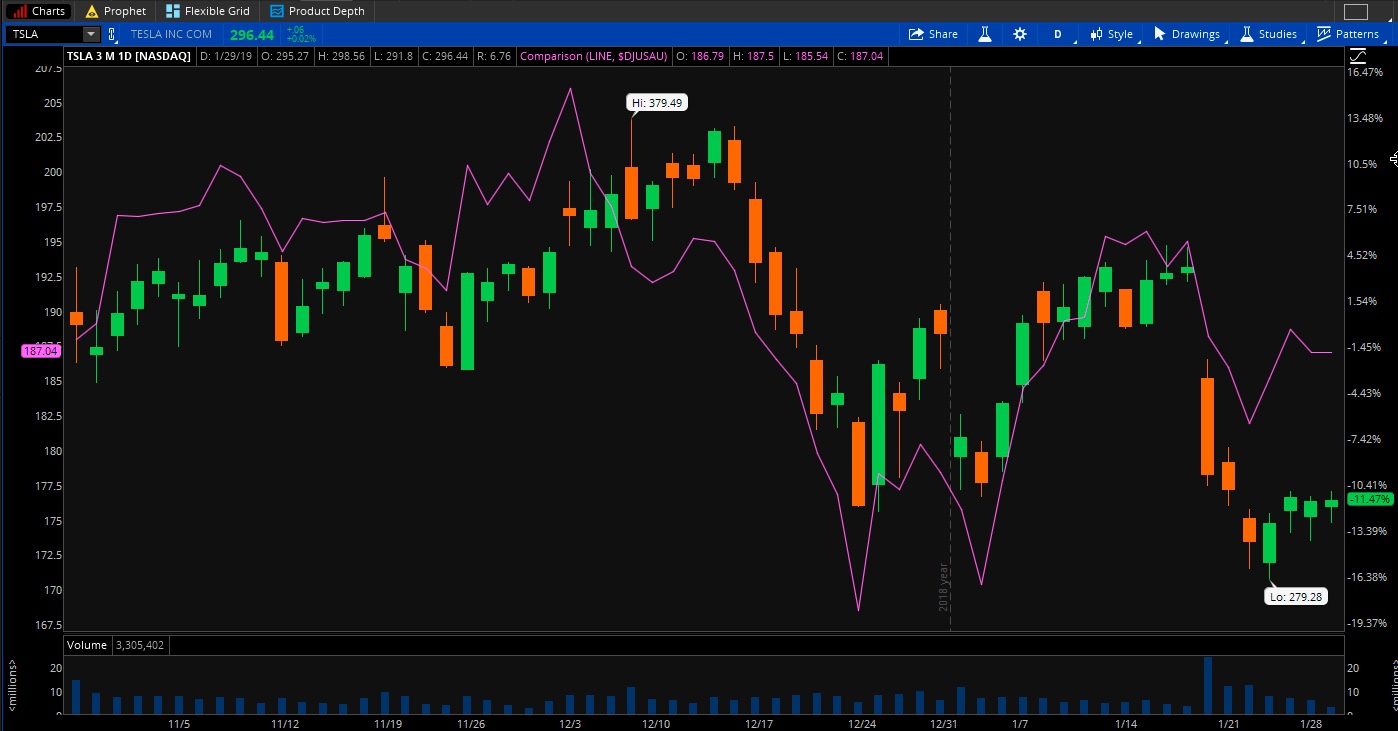Click the right sidebar expand handle
The height and width of the screenshot is (731, 1398).
pos(1393,159)
